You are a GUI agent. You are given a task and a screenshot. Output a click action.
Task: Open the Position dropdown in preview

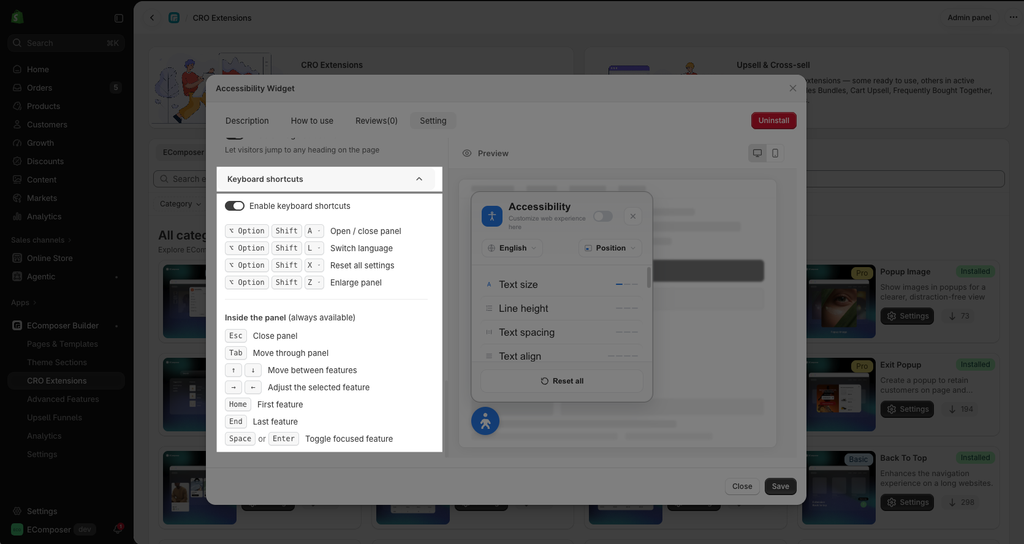[x=610, y=248]
